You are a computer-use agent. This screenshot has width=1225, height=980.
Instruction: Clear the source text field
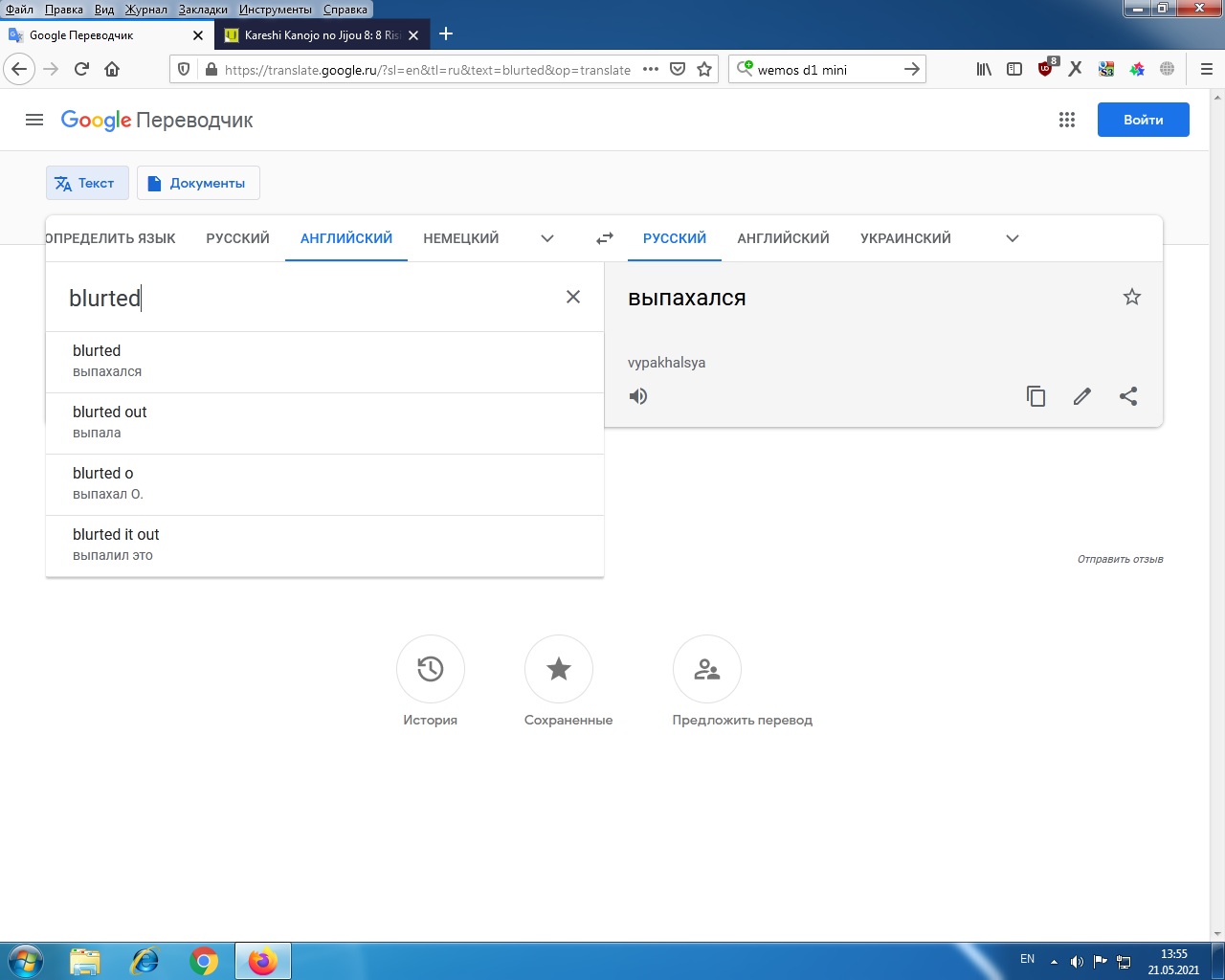tap(573, 297)
